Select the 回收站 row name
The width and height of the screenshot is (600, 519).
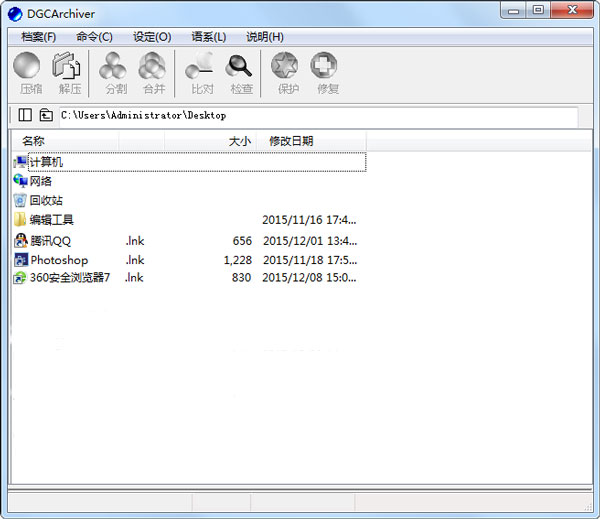pos(46,200)
